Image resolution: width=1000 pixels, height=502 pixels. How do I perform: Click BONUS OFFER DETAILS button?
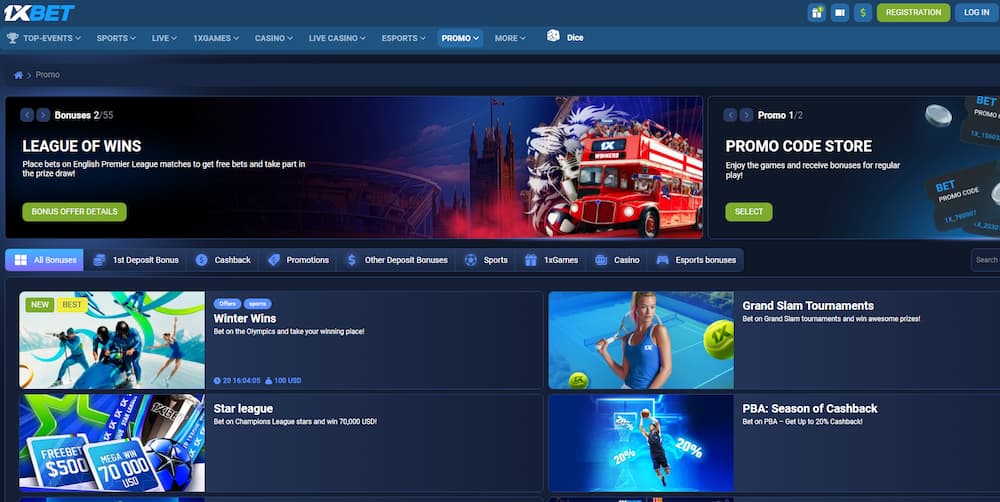tap(75, 212)
